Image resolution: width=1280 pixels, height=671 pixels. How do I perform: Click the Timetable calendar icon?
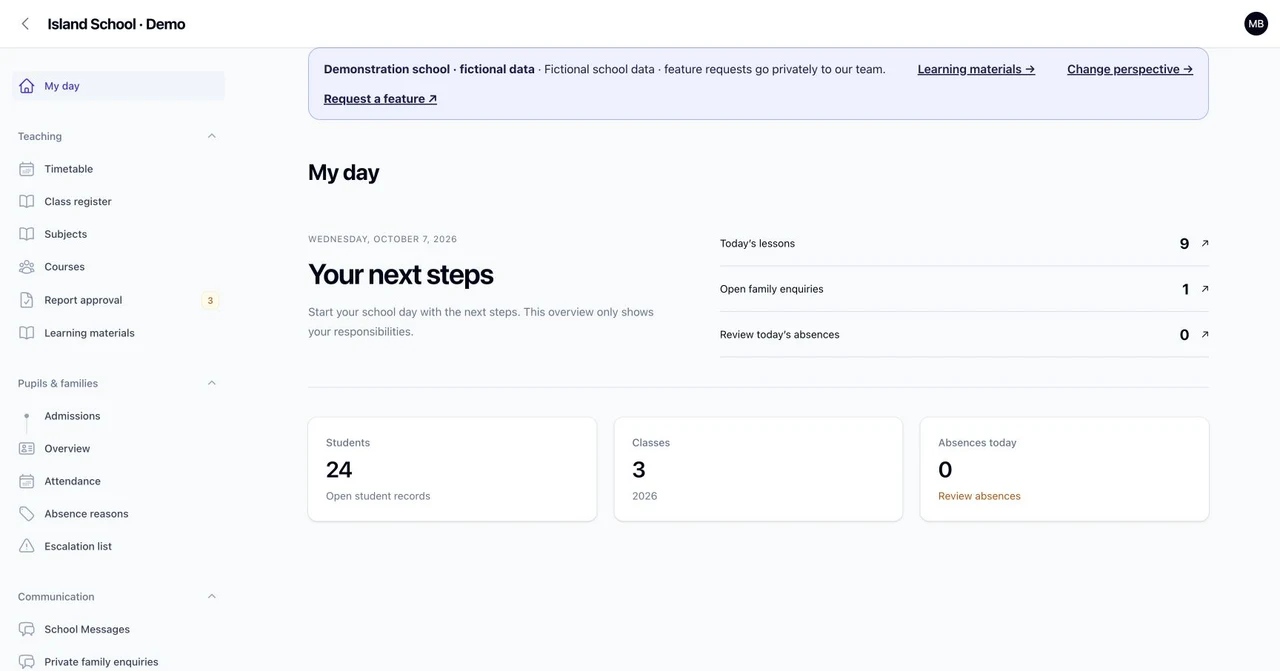click(27, 169)
